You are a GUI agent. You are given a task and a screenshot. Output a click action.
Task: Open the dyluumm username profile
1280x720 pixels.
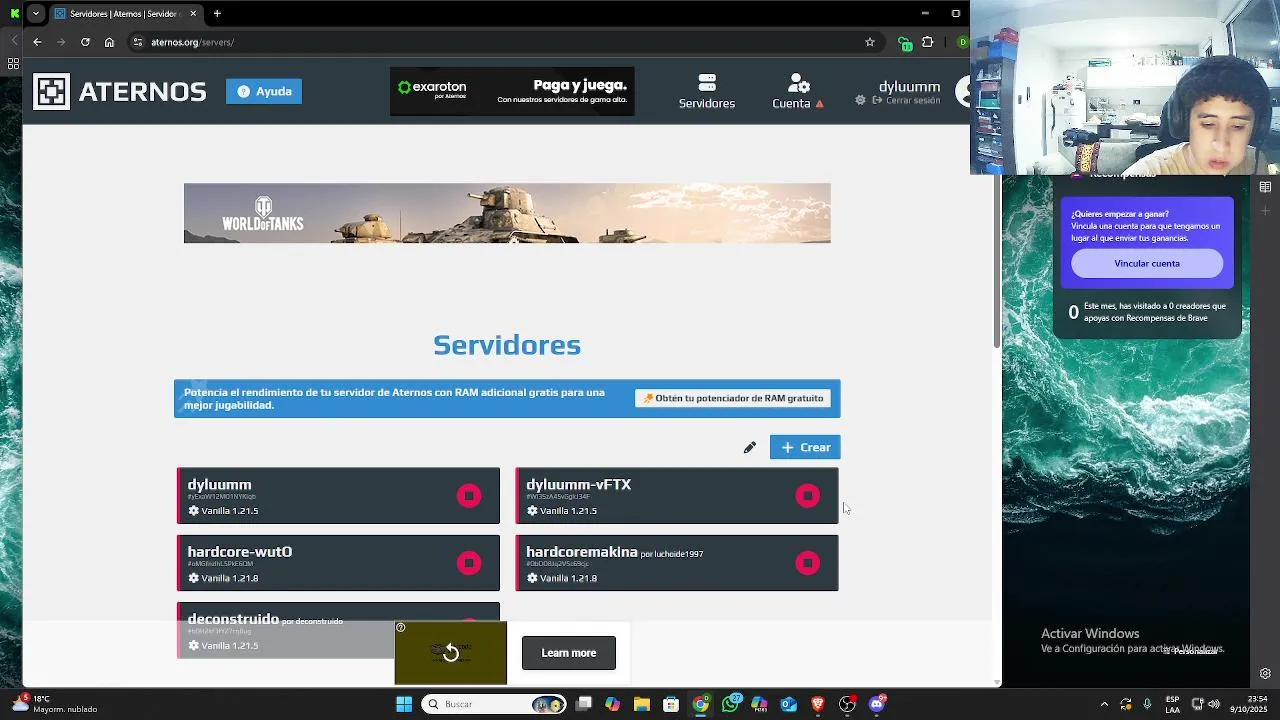(909, 86)
